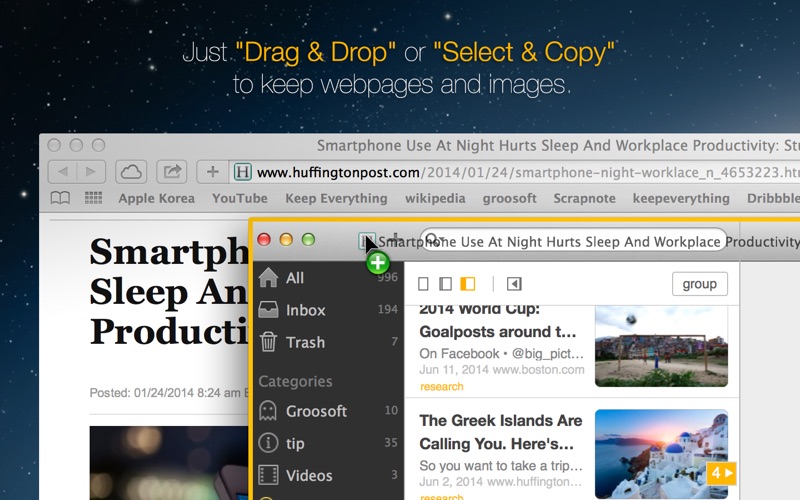Viewport: 800px width, 500px height.
Task: Click the Trash bin icon
Action: [x=268, y=341]
